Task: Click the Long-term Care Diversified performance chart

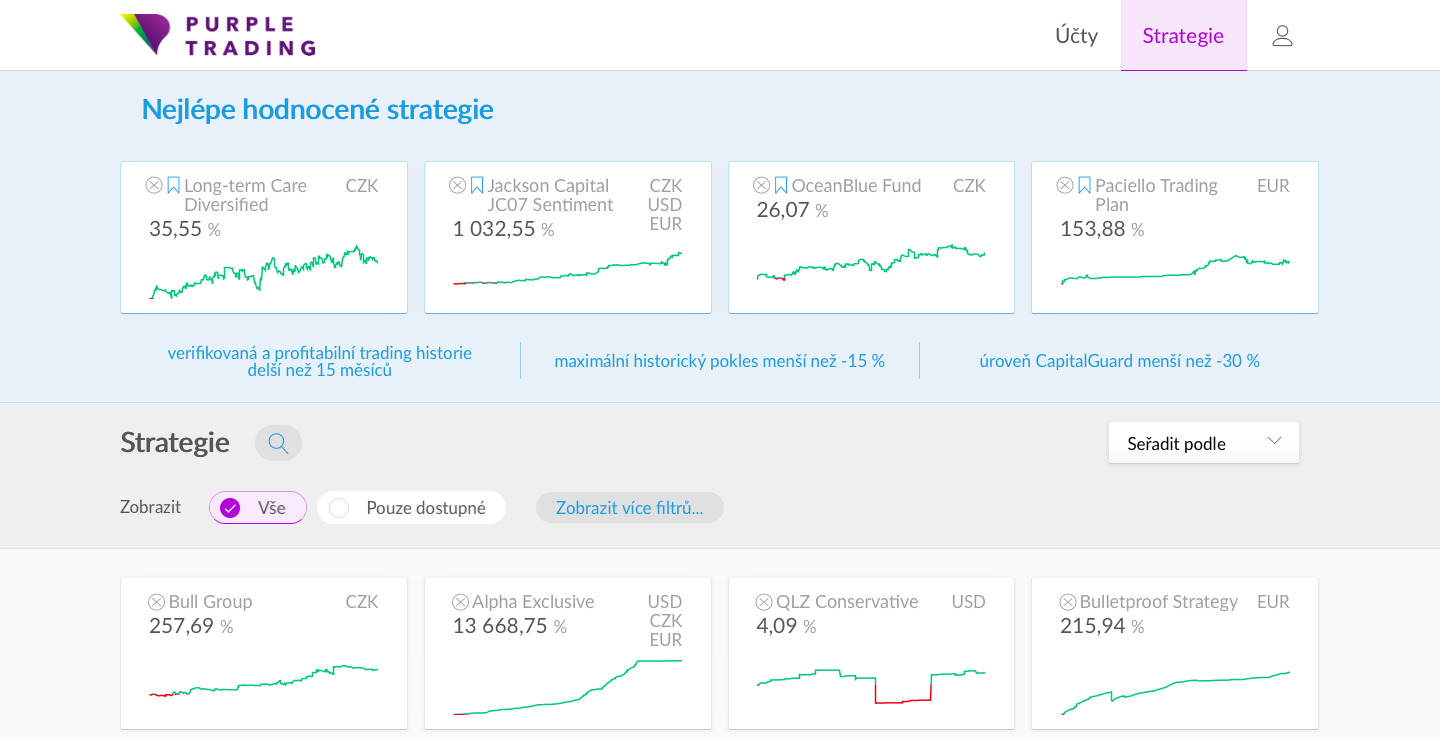Action: tap(264, 272)
